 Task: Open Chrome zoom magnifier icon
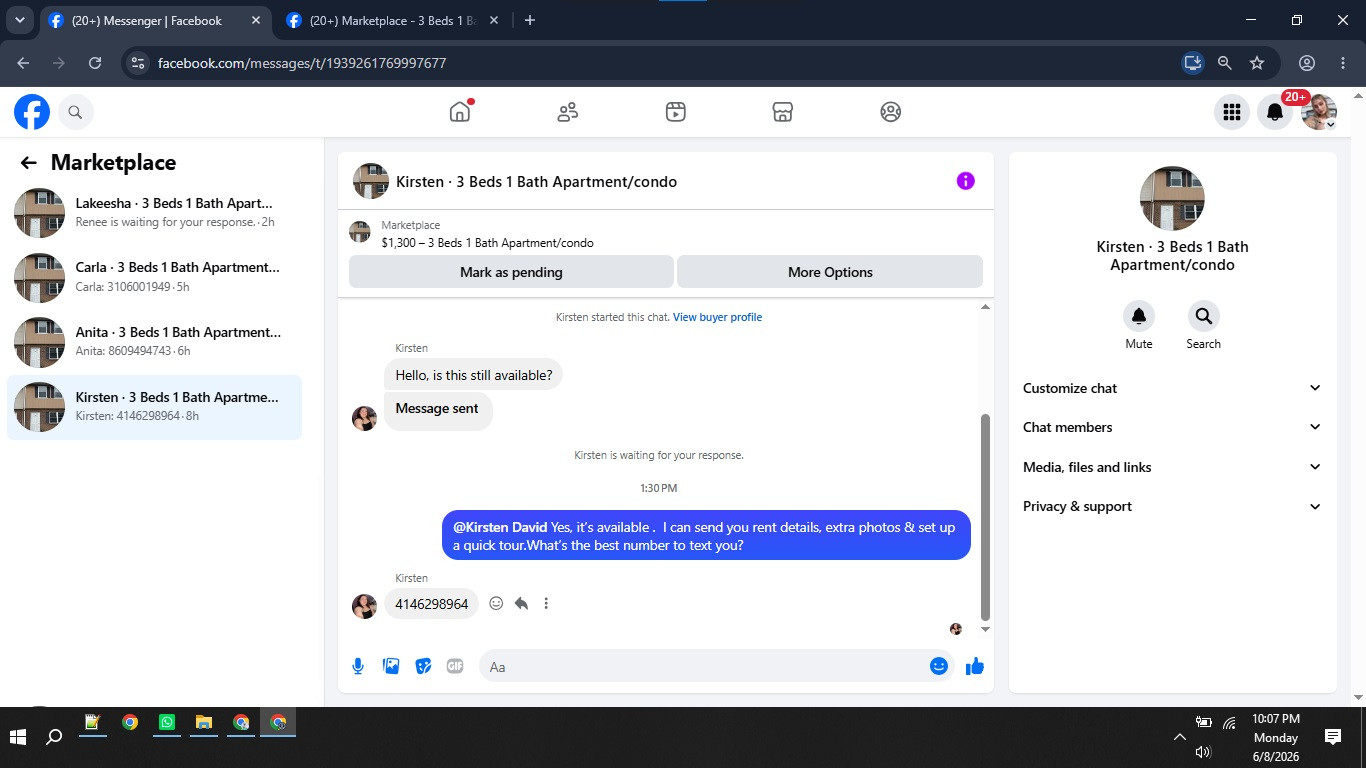click(x=1225, y=62)
